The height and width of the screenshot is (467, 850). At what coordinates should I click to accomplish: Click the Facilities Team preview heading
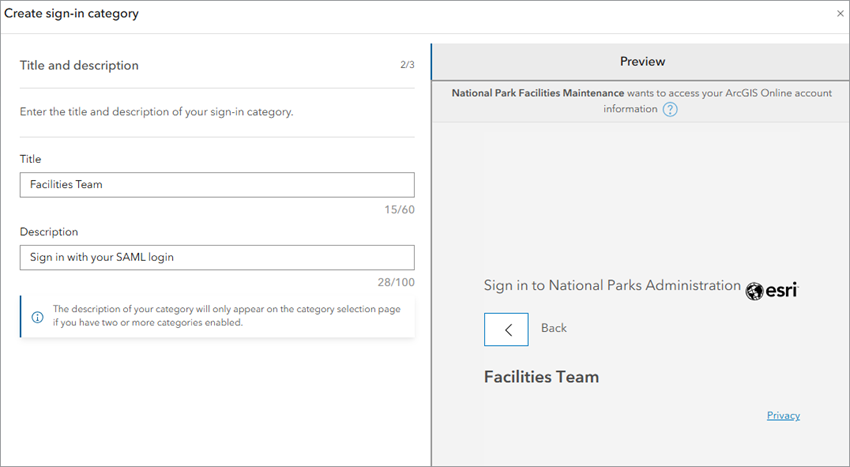[541, 377]
